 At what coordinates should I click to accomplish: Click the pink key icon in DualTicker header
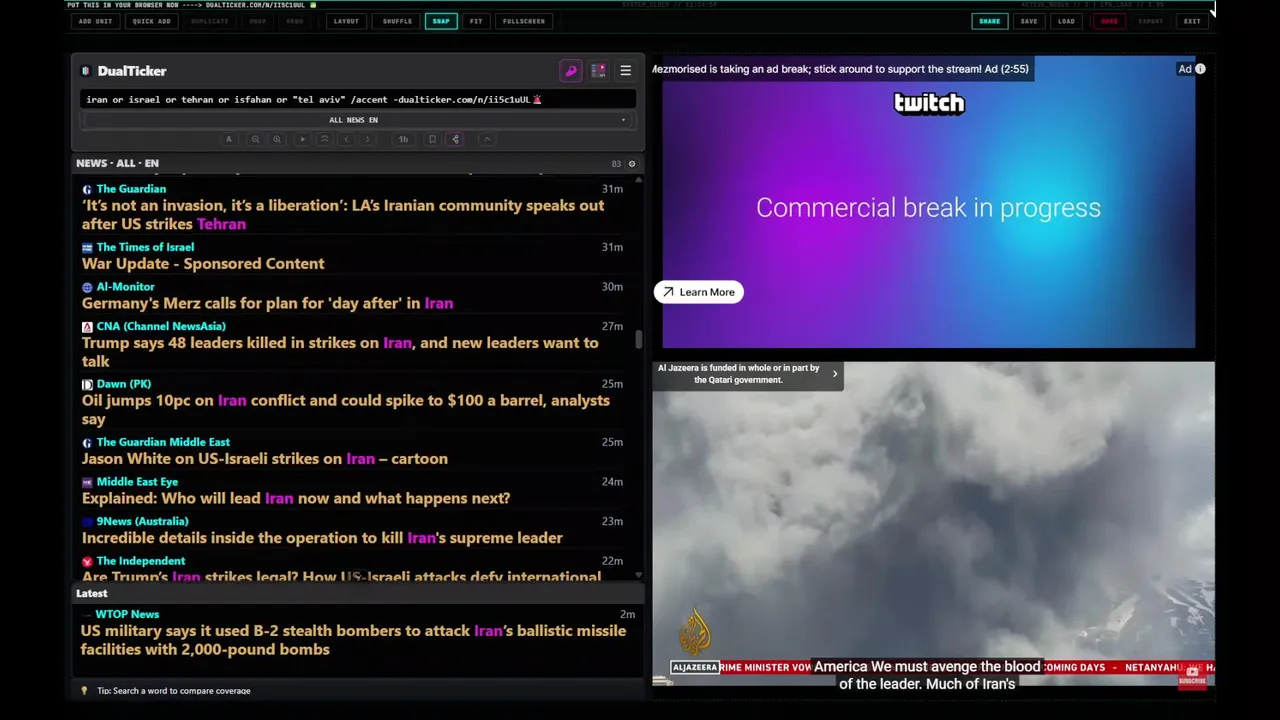pos(571,71)
